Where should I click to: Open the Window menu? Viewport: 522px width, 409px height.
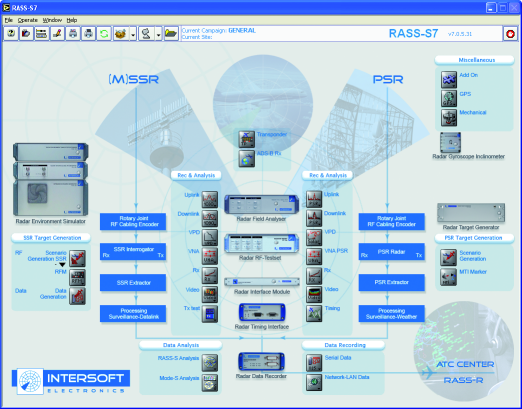click(52, 20)
